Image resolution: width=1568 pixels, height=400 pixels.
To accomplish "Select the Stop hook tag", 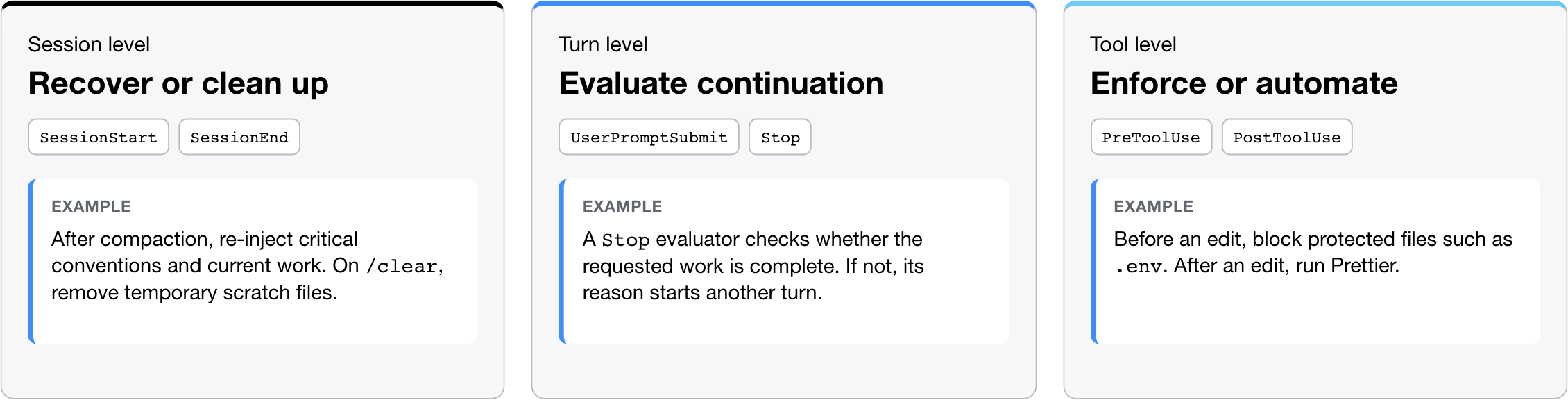I will [780, 137].
